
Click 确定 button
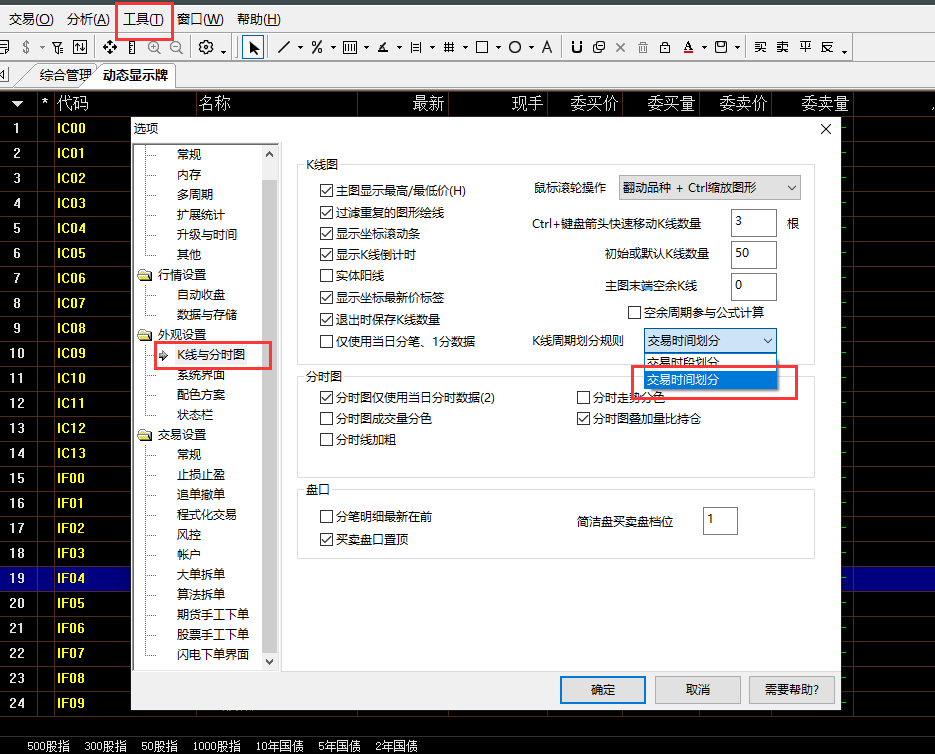[x=603, y=690]
